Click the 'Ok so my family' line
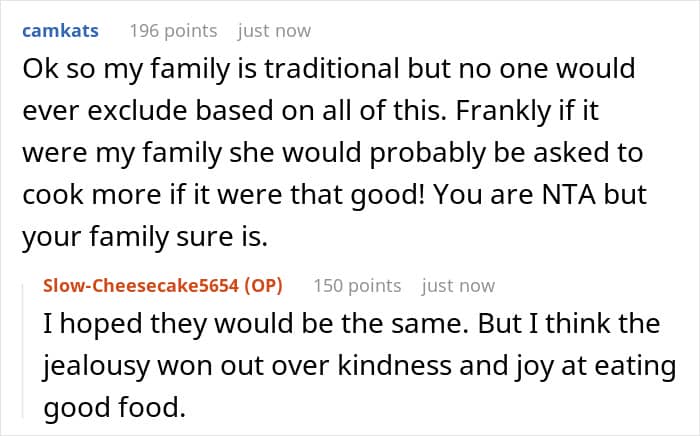 [x=329, y=69]
